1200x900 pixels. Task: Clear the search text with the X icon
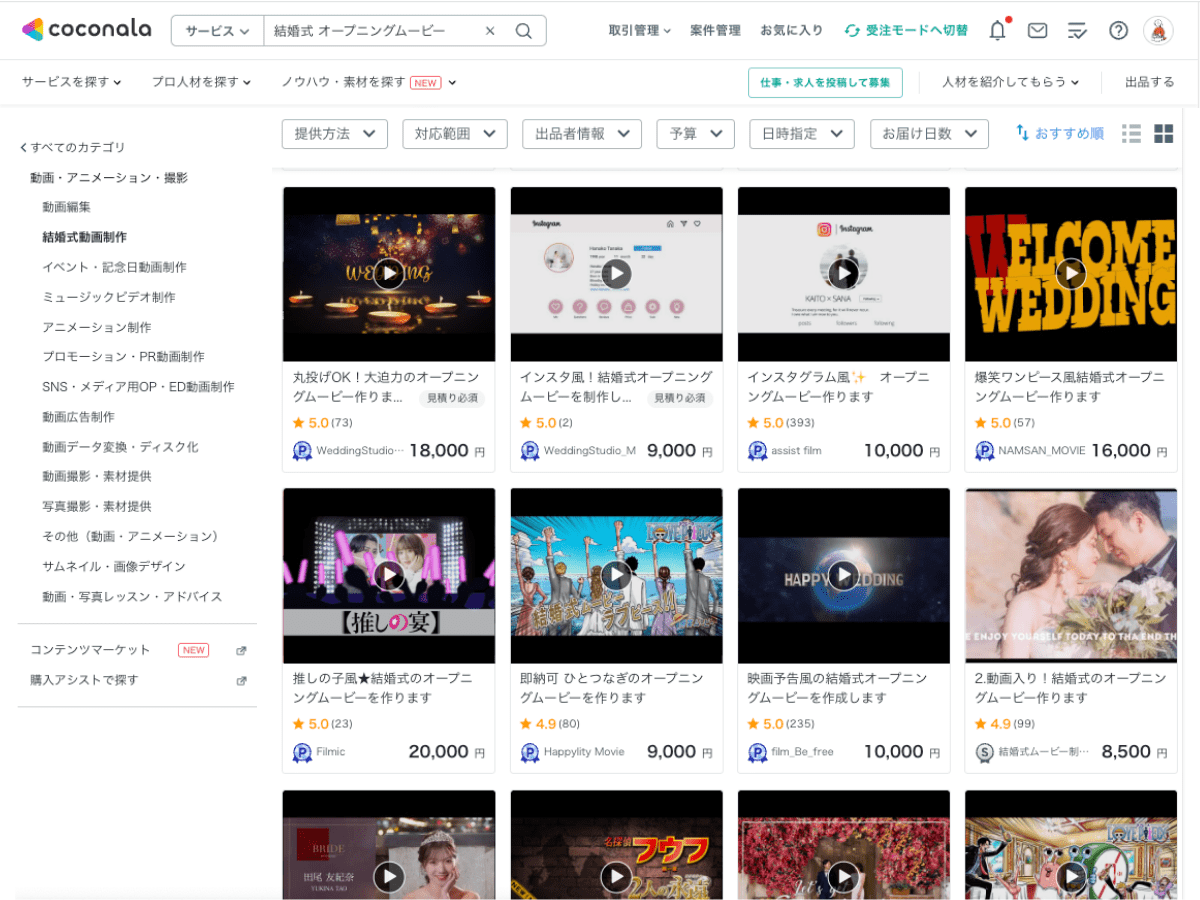(490, 31)
